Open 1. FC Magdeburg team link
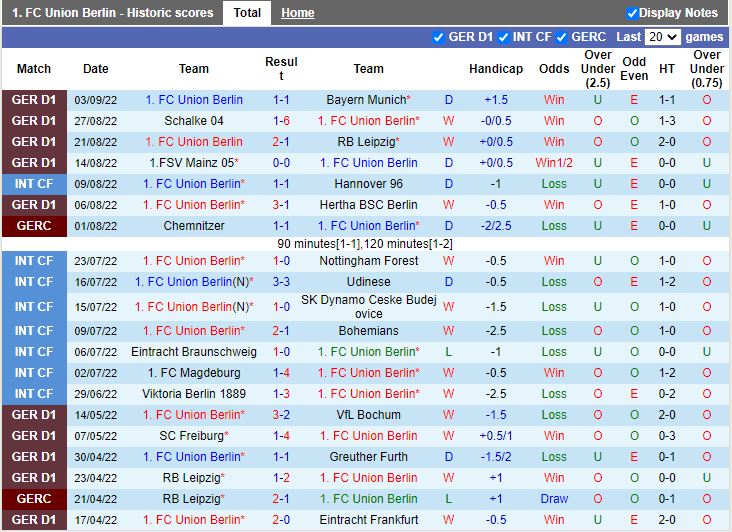This screenshot has width=732, height=532. pyautogui.click(x=194, y=373)
